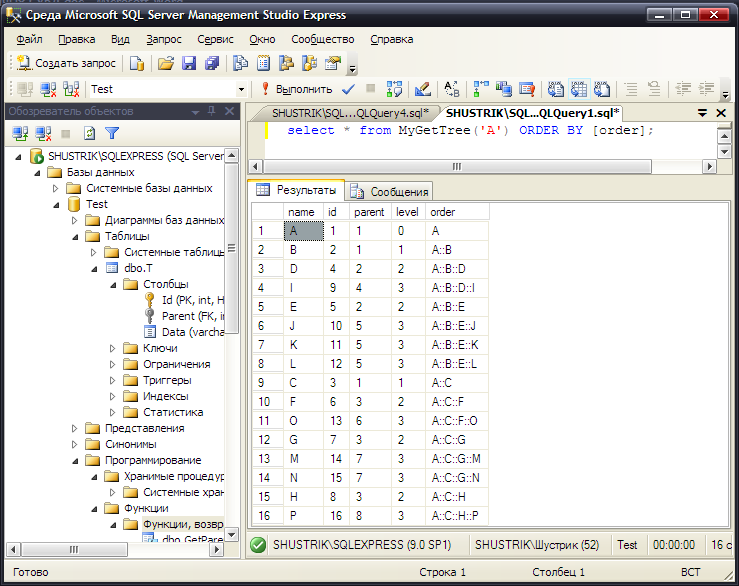This screenshot has width=739, height=586.
Task: Click the Change Connection icon
Action: coord(71,89)
